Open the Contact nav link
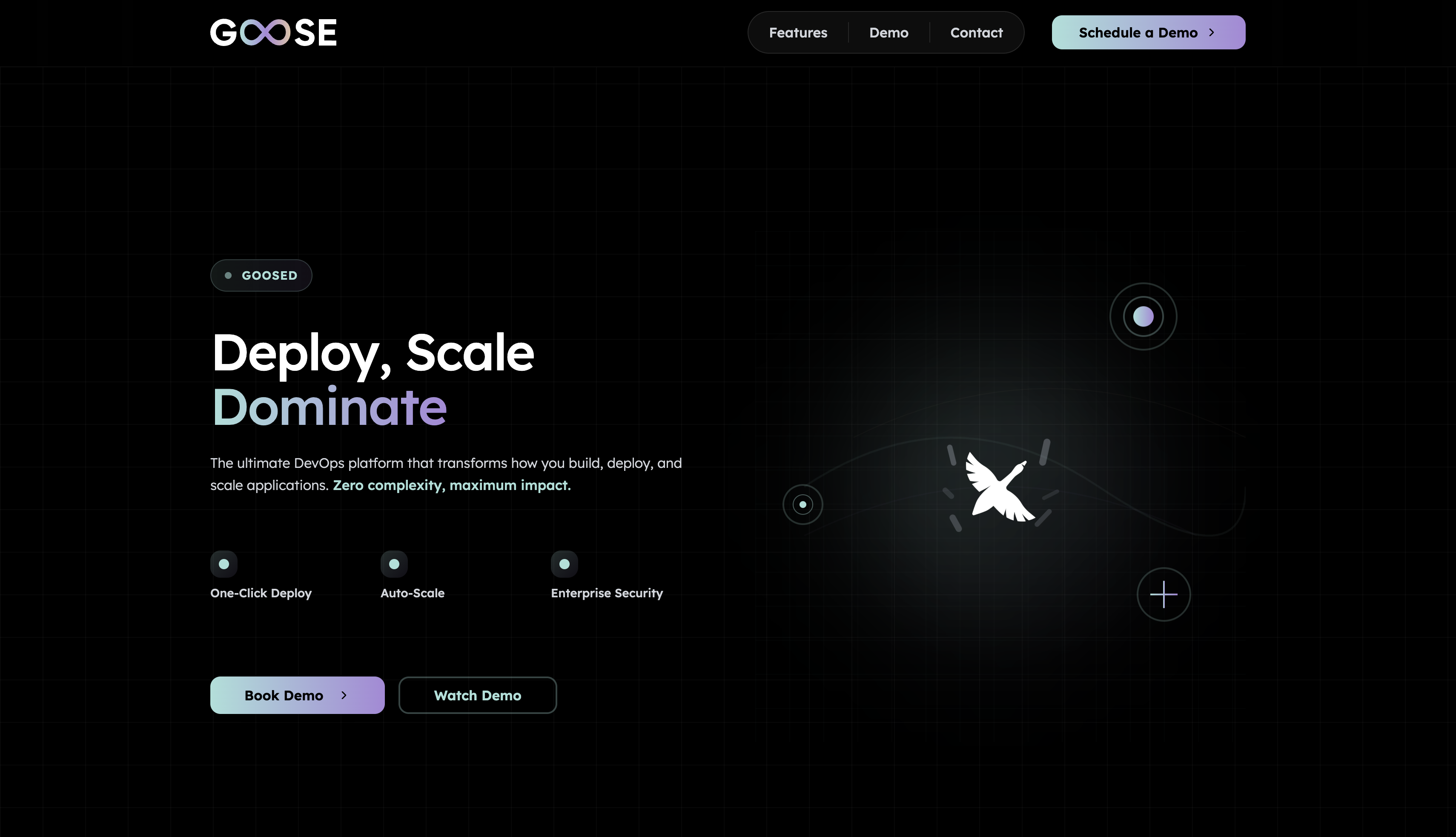The width and height of the screenshot is (1456, 837). 976,33
